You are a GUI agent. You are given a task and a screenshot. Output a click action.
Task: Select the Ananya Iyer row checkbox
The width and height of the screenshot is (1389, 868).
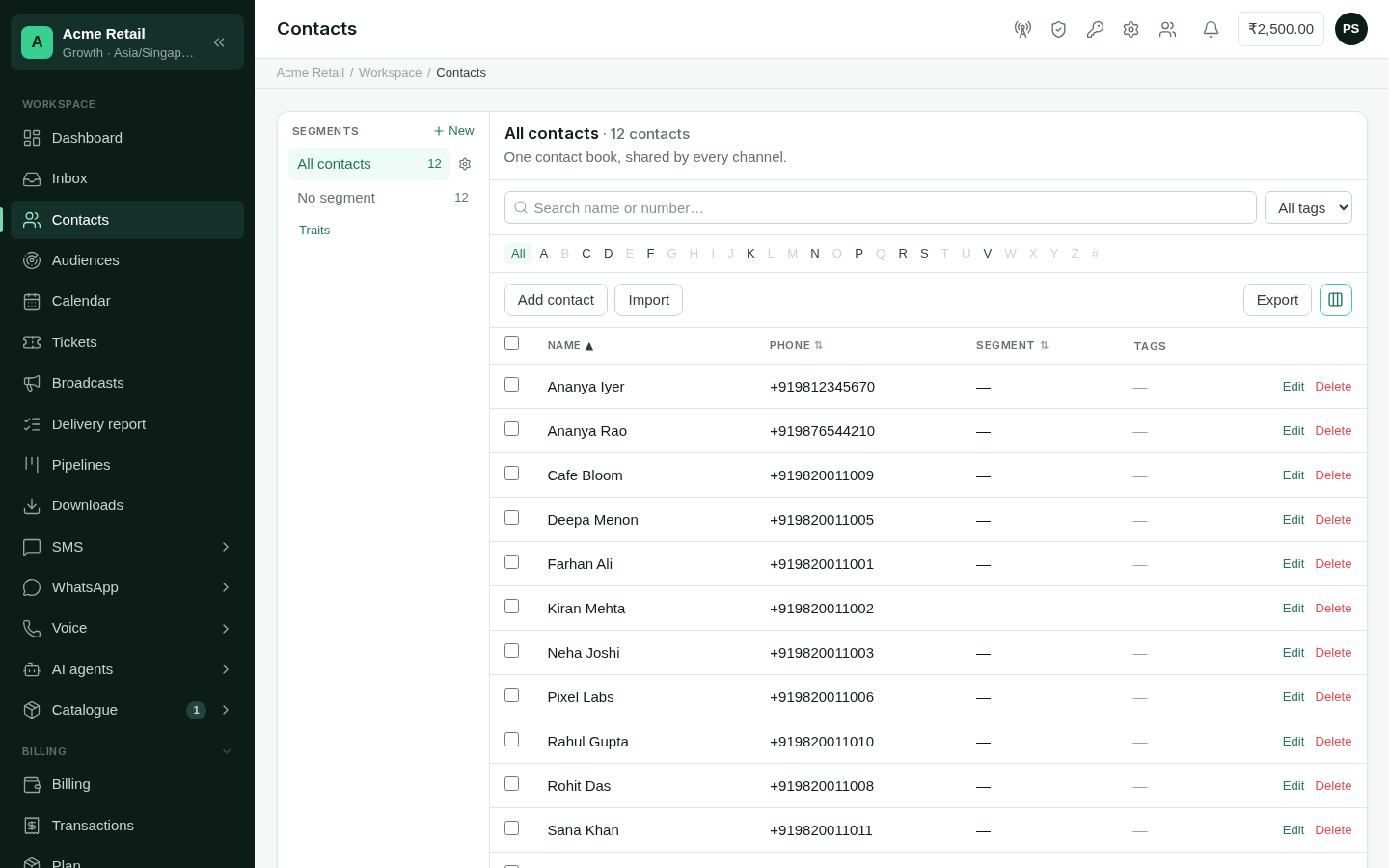pyautogui.click(x=511, y=385)
